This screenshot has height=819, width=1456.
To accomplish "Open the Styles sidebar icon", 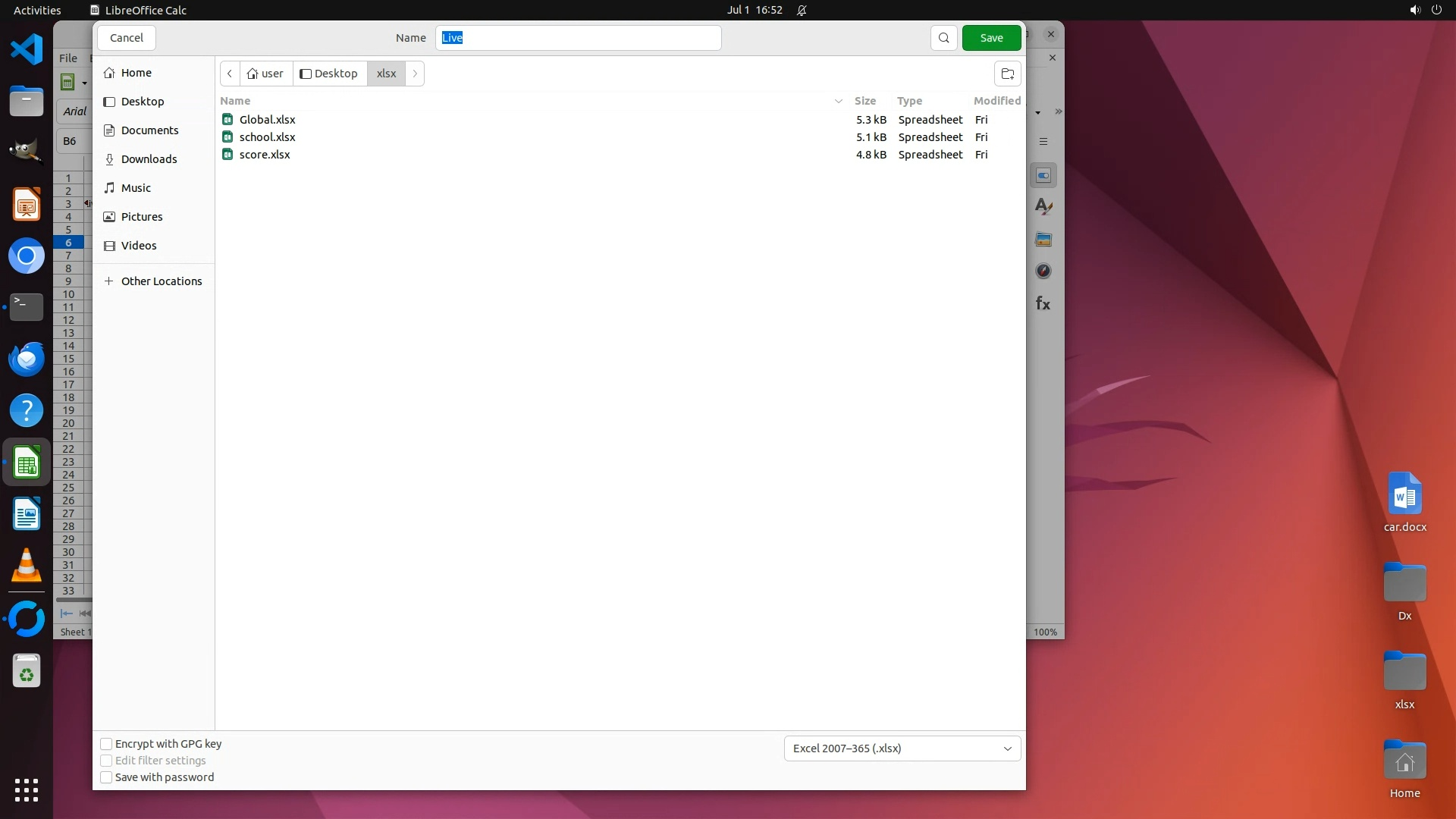I will (1043, 206).
